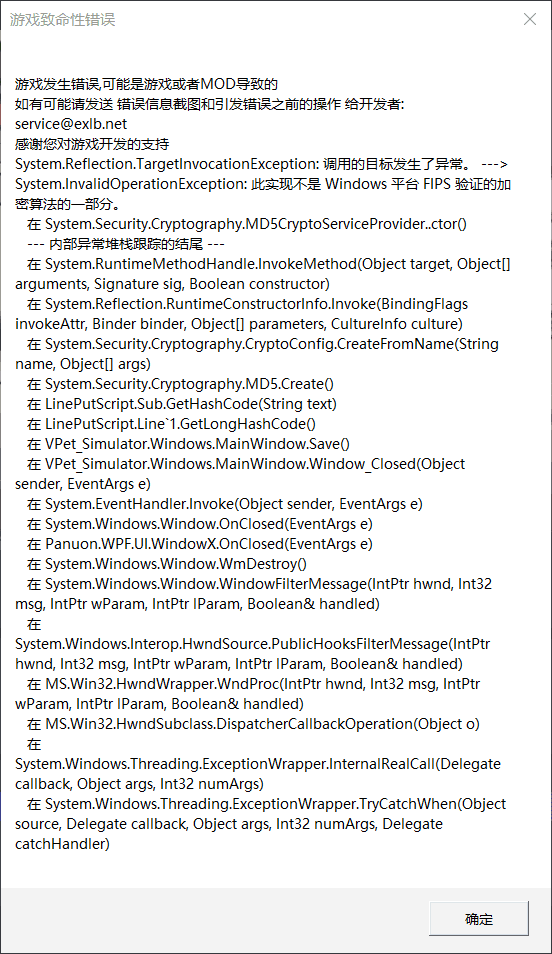Screen dimensions: 552x954
Task: Click the 如有可能请发送 错误信息截图 instruction line
Action: [209, 104]
